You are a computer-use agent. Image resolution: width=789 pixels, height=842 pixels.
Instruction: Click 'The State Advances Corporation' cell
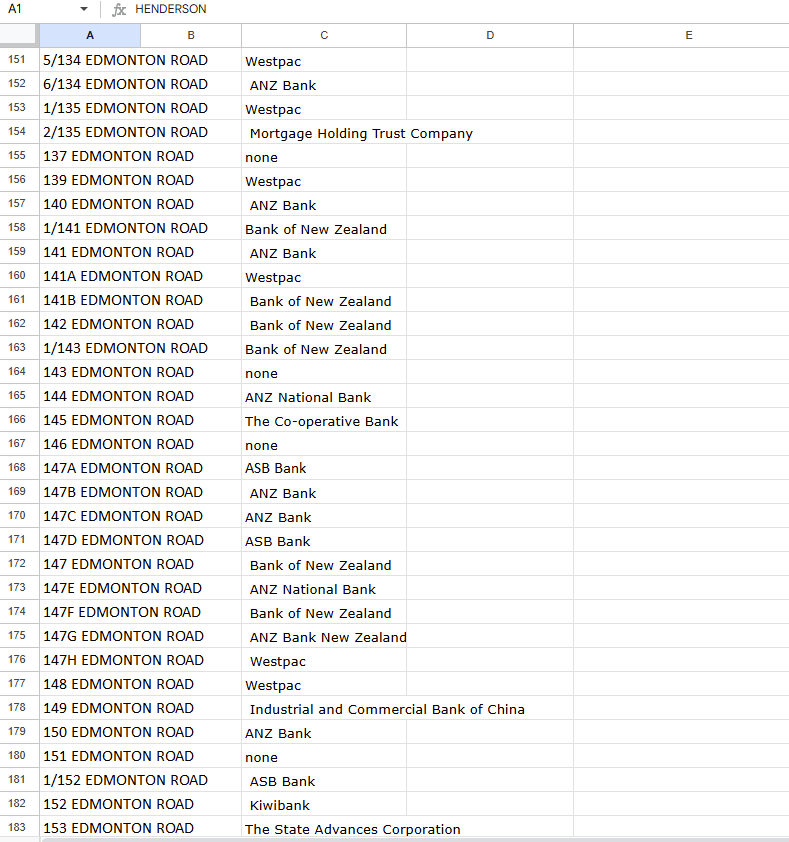tap(352, 829)
